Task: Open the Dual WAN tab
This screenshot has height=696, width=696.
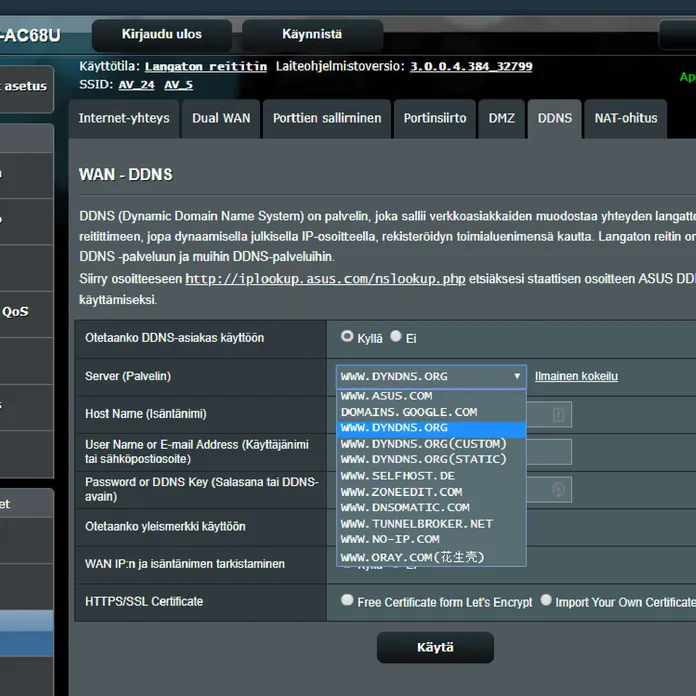Action: (x=221, y=118)
